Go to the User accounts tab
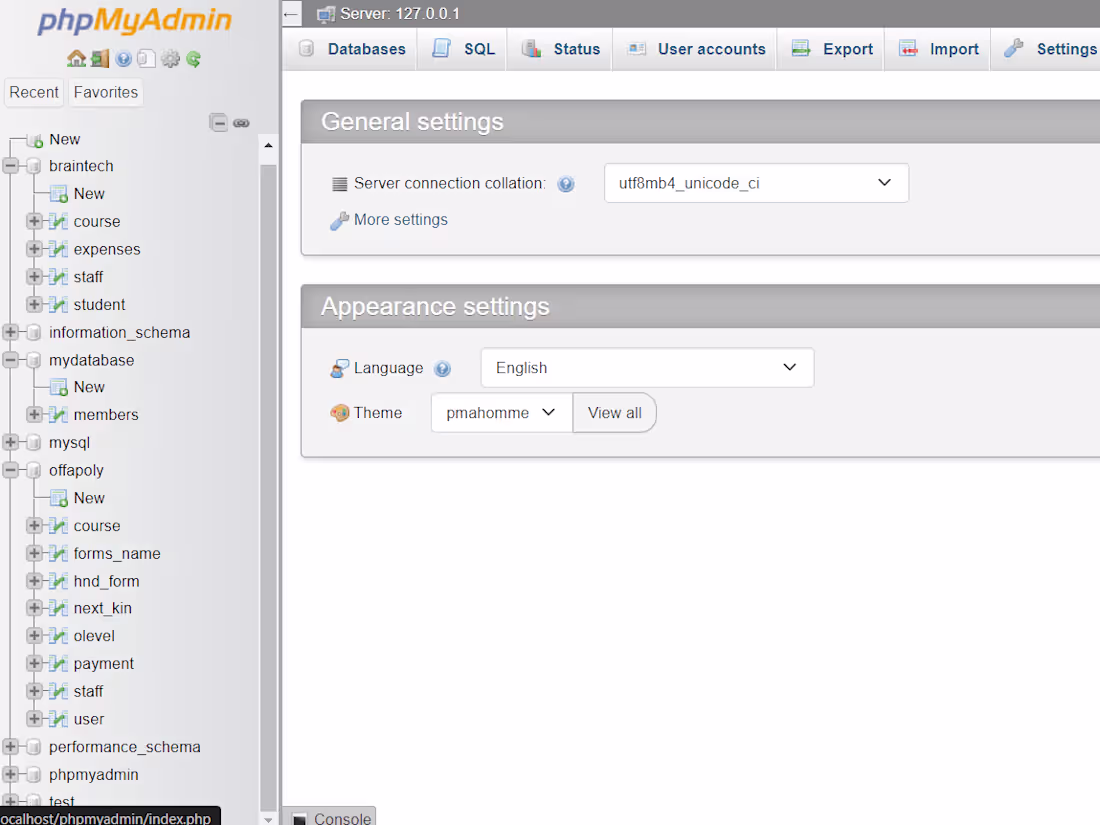Viewport: 1100px width, 825px height. (x=696, y=49)
